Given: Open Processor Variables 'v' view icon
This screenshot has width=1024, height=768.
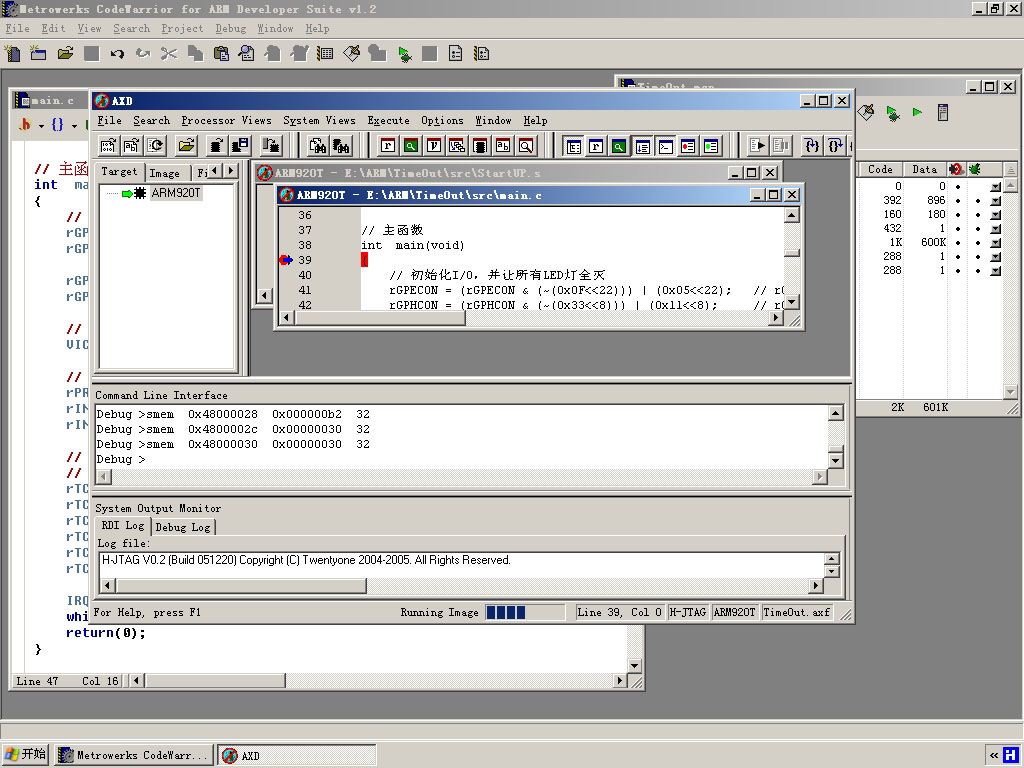Looking at the screenshot, I should pos(434,146).
